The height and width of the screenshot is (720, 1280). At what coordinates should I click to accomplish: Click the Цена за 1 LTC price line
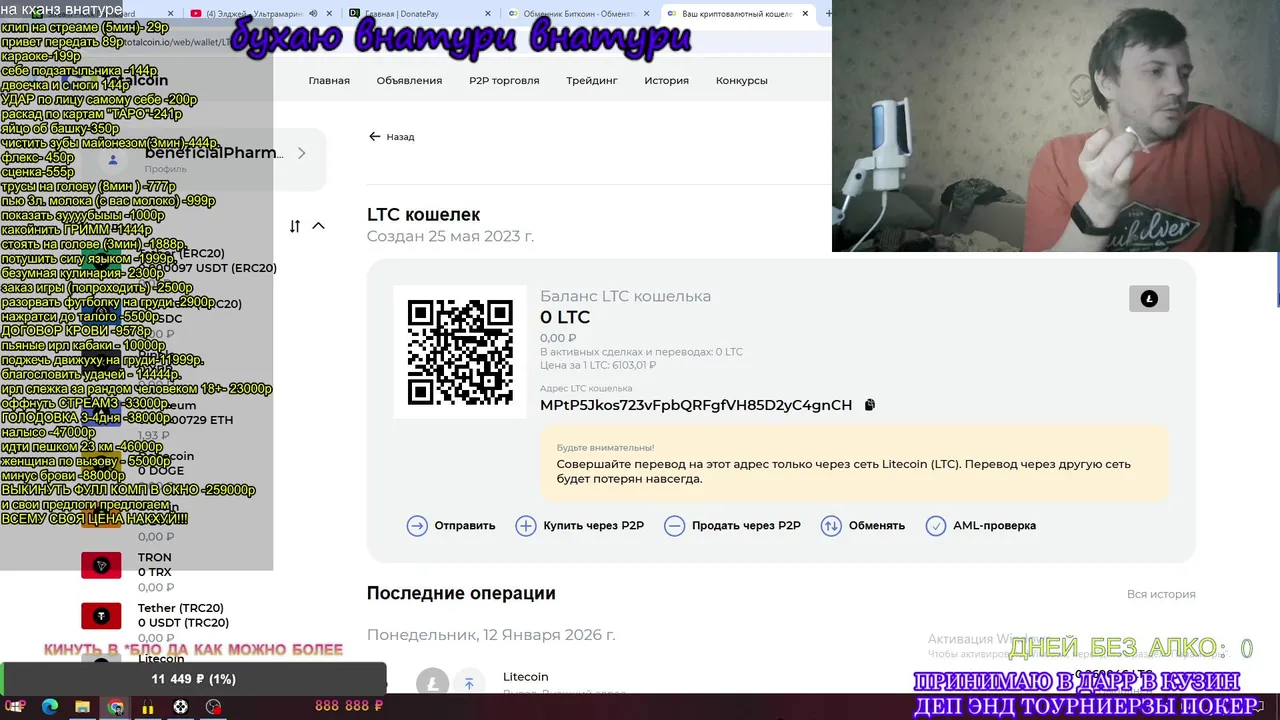598,365
